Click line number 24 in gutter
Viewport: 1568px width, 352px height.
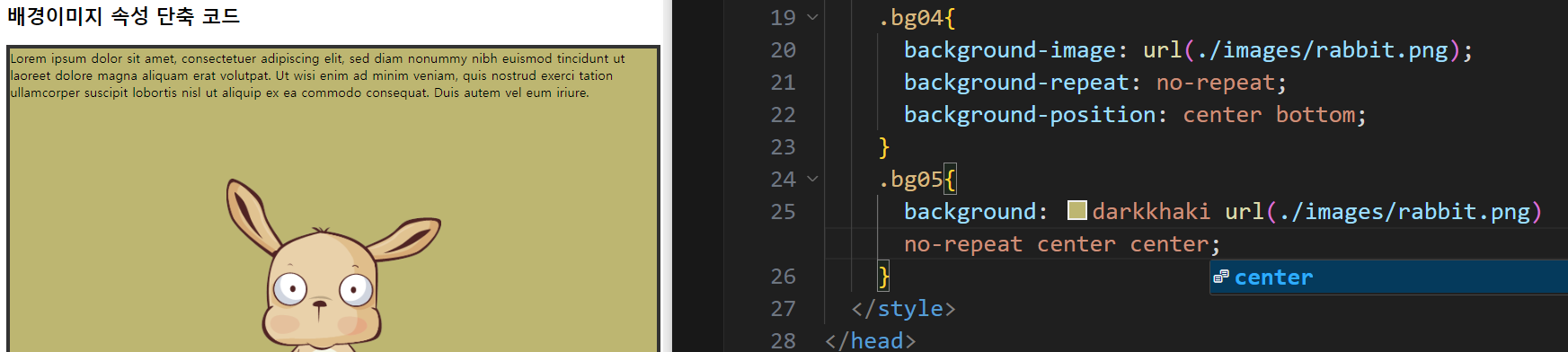(783, 179)
